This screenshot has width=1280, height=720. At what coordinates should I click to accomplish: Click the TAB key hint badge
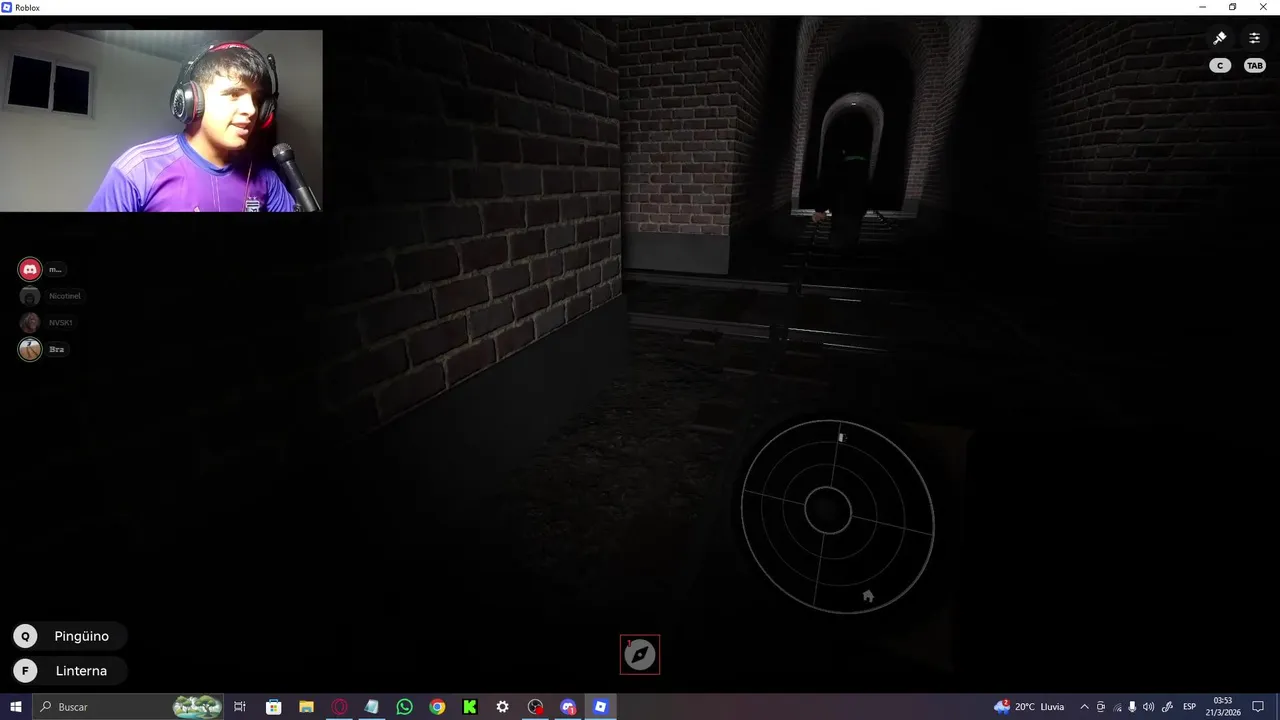(x=1254, y=65)
